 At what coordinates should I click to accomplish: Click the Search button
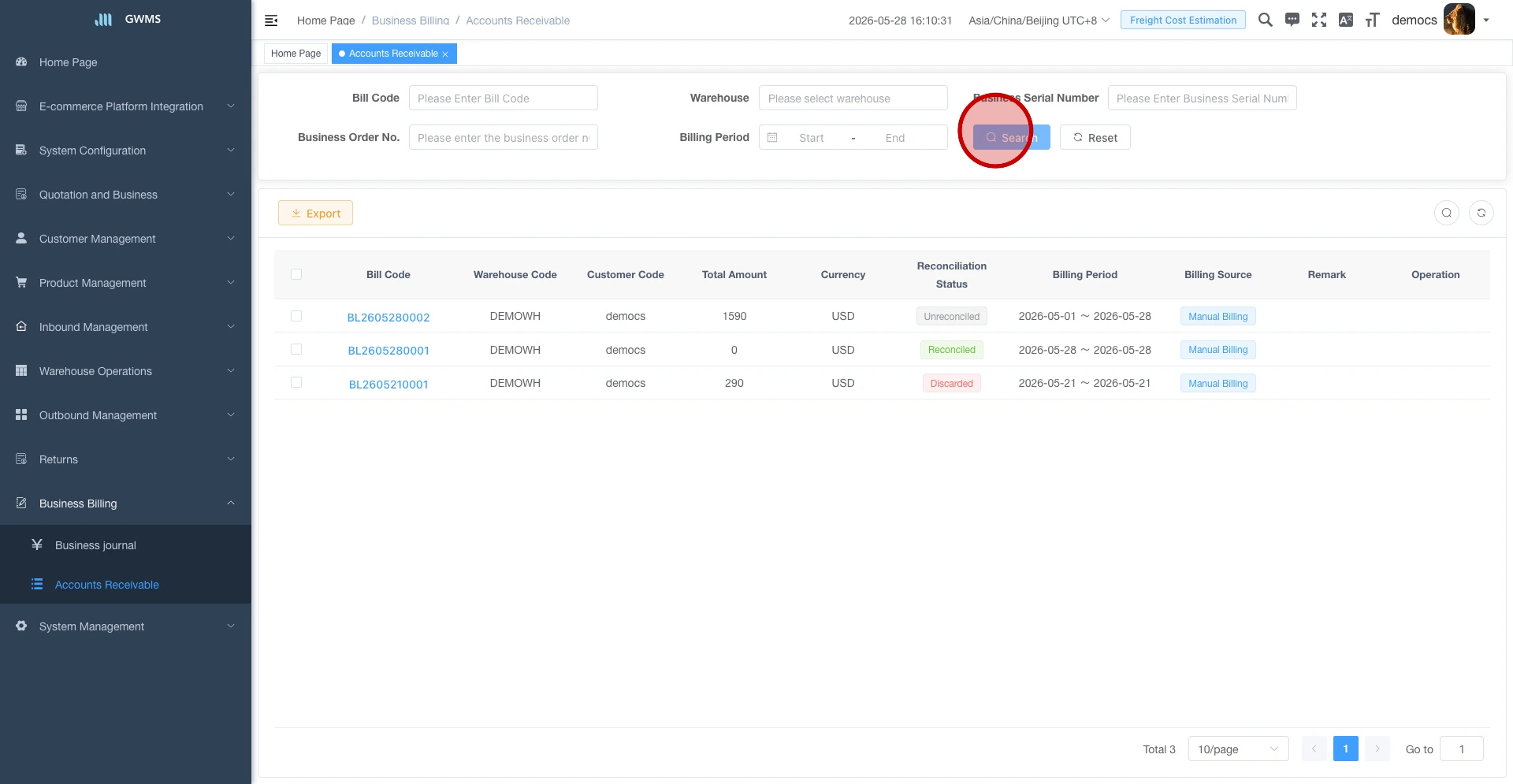click(1011, 137)
